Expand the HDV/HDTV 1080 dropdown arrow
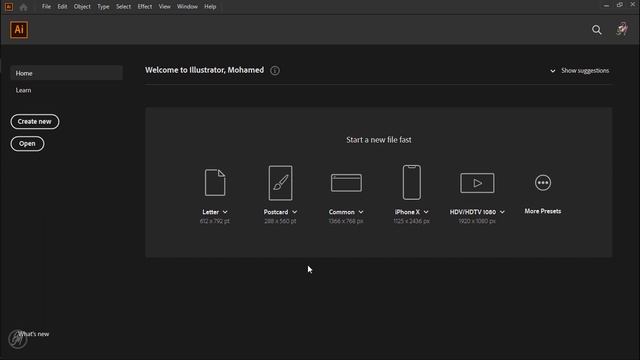Image resolution: width=640 pixels, height=360 pixels. [502, 212]
